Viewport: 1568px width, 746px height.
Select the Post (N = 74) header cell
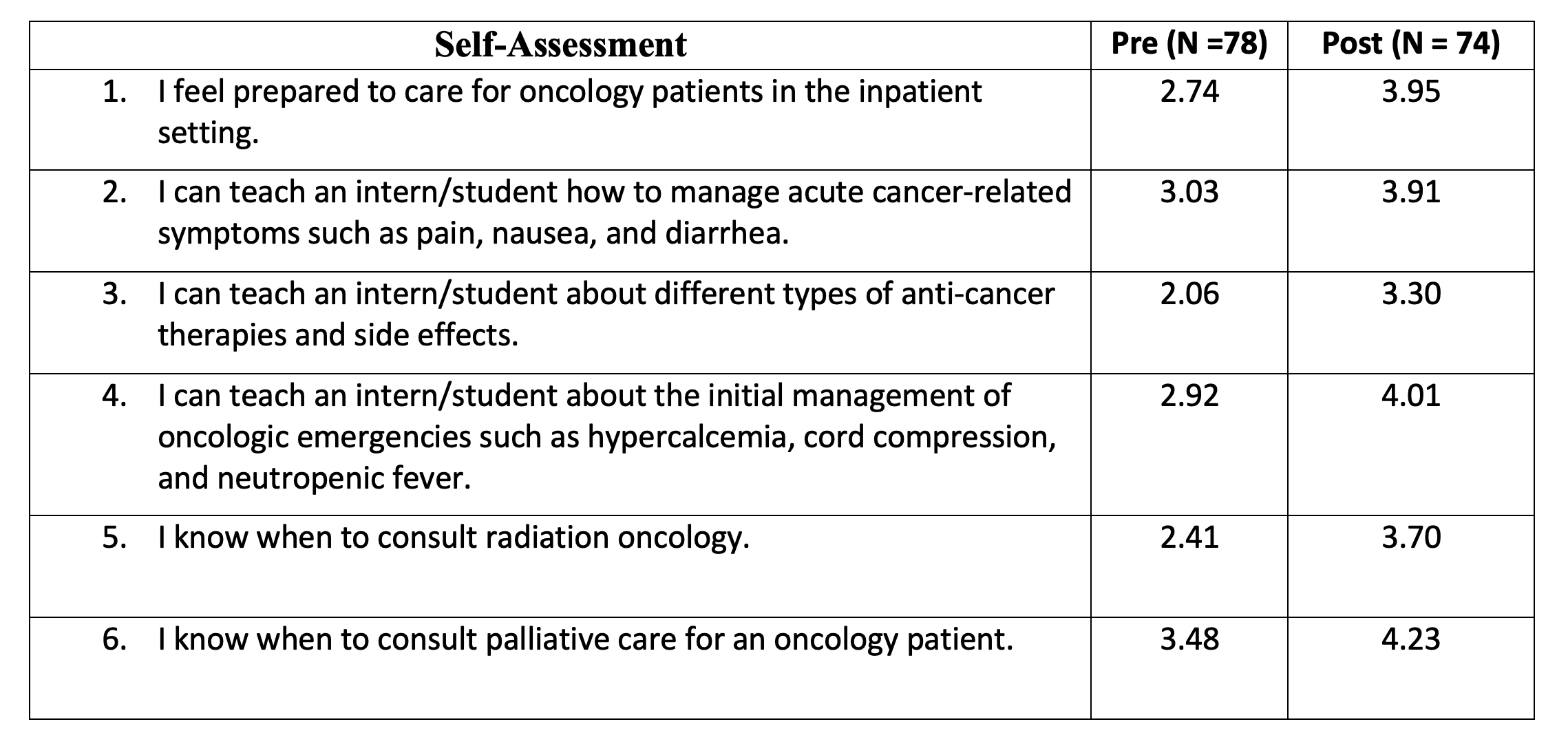tap(1410, 44)
